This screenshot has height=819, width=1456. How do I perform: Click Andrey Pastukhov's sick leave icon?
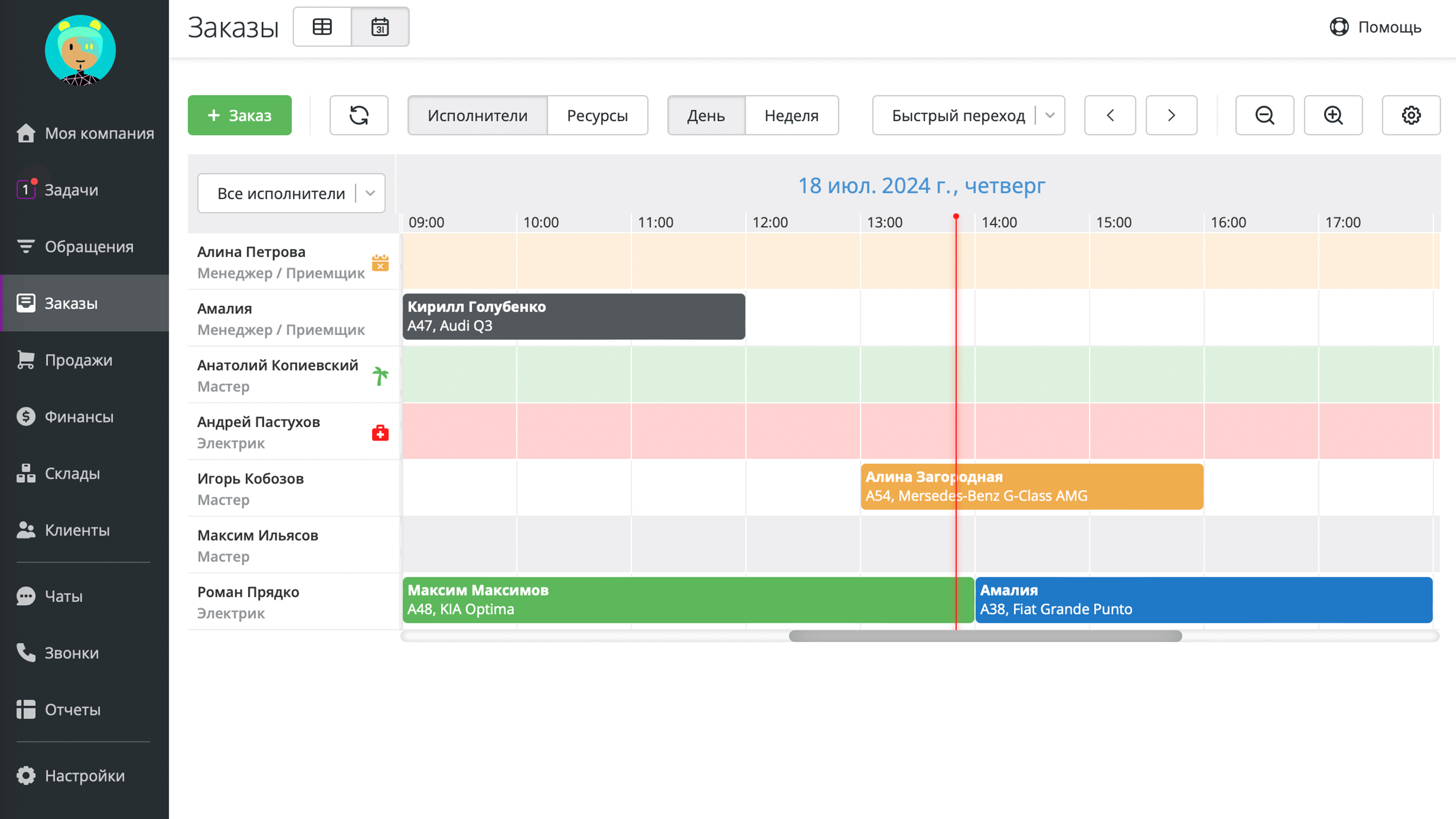pos(380,433)
